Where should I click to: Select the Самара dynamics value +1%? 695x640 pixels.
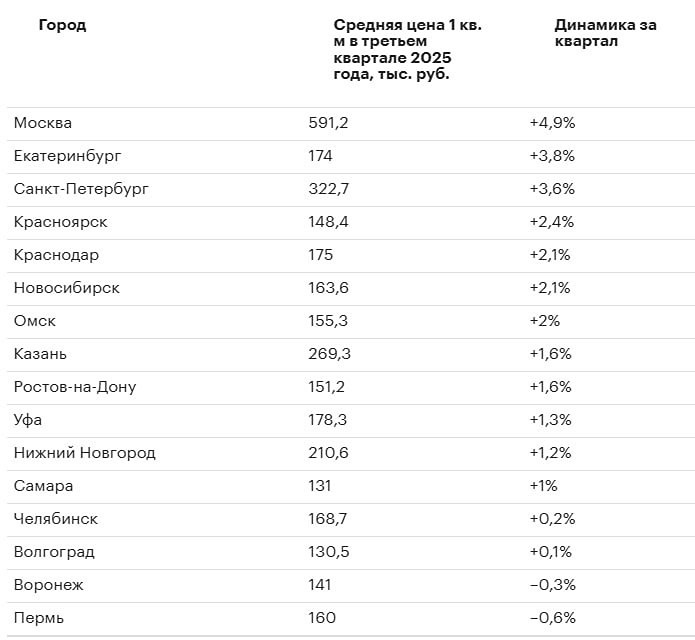pyautogui.click(x=543, y=486)
